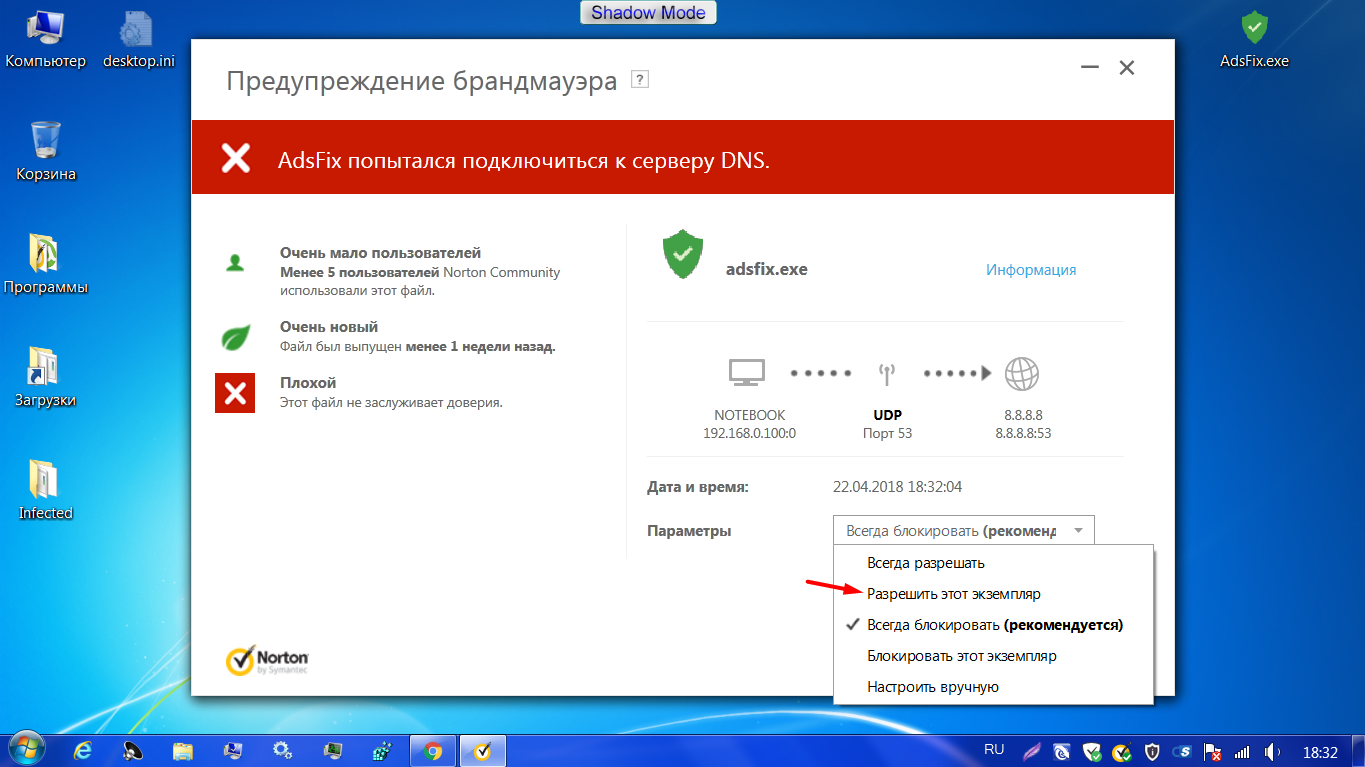Click the Norton checkmark tray icon
1365x767 pixels.
coord(1123,752)
